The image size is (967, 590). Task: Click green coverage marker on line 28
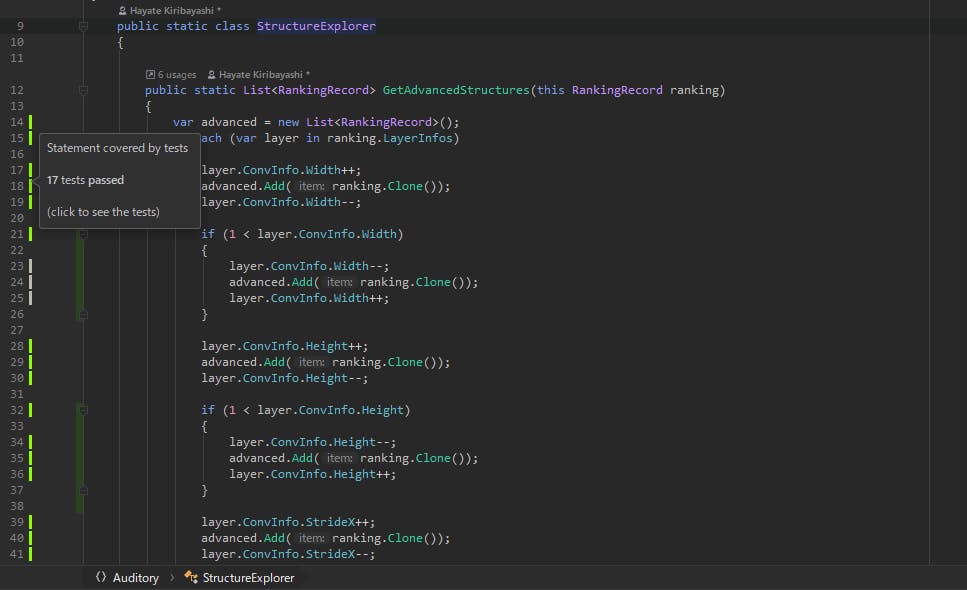click(31, 346)
